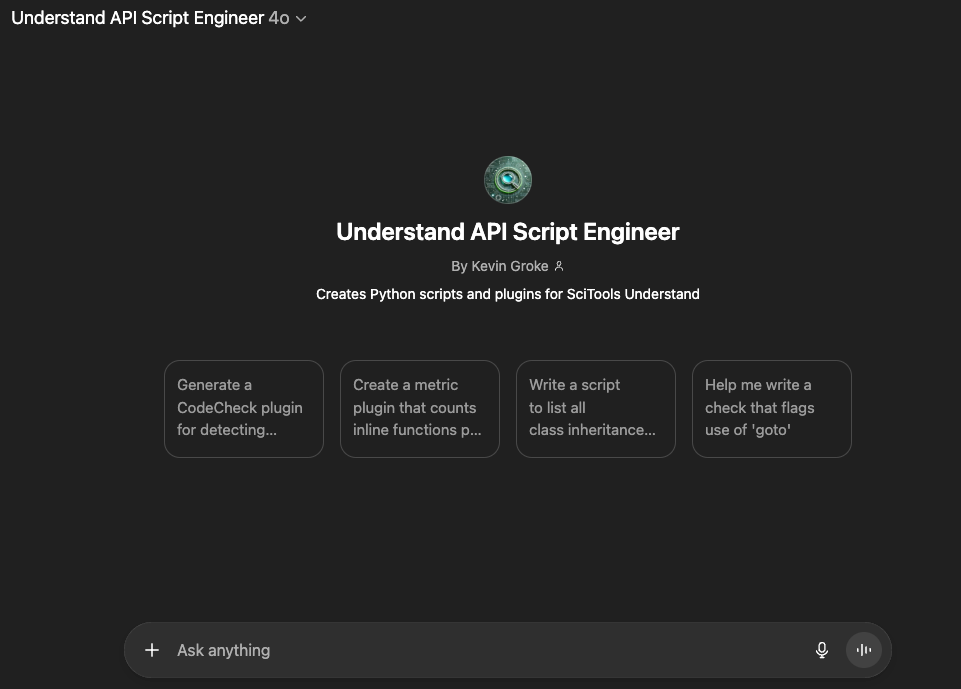The height and width of the screenshot is (689, 961).
Task: Open the Understand API Script Engineer header menu
Action: point(137,18)
